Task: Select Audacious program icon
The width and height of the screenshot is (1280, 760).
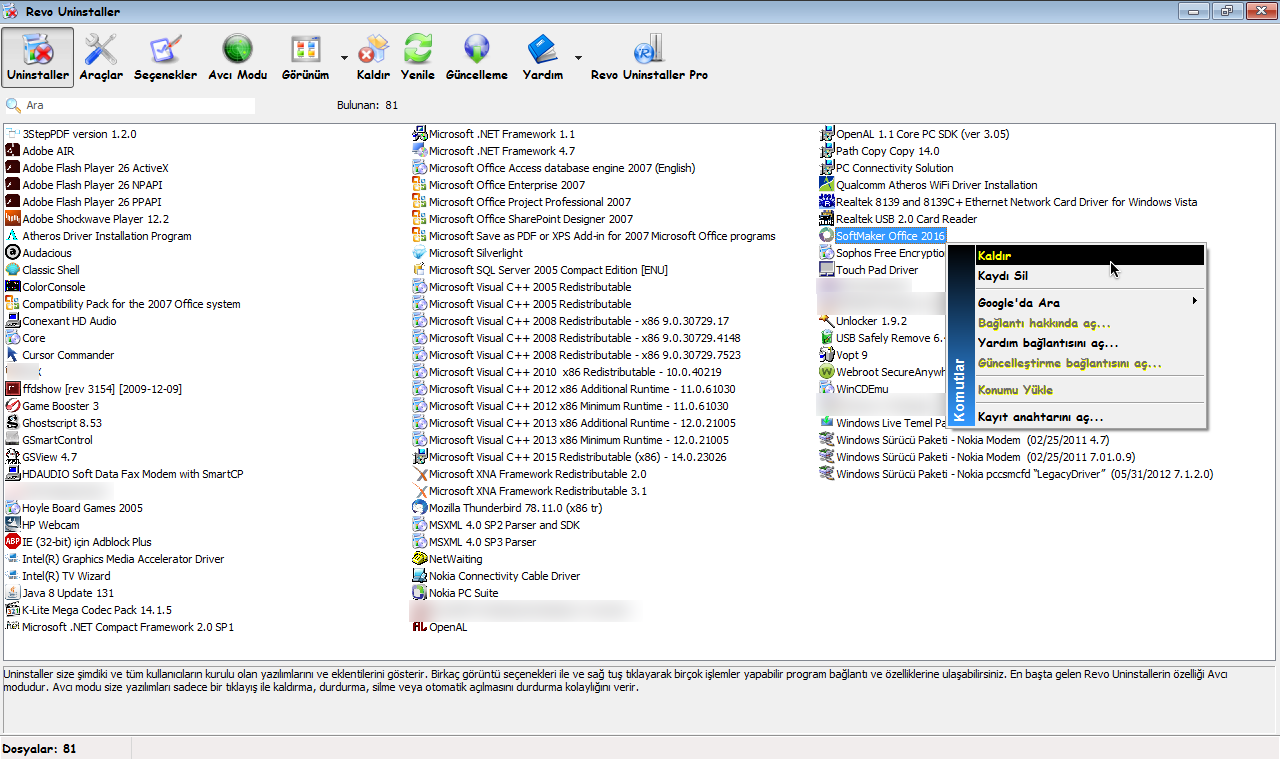Action: [x=13, y=253]
